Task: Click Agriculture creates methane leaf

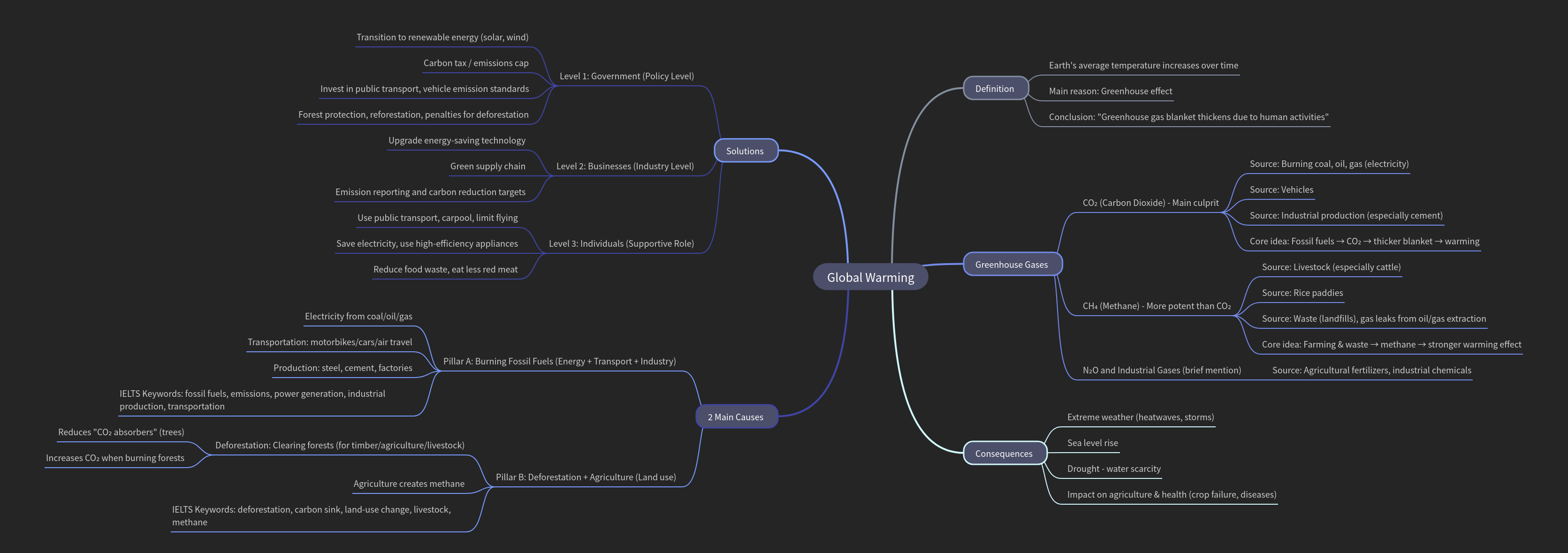Action: coord(409,484)
